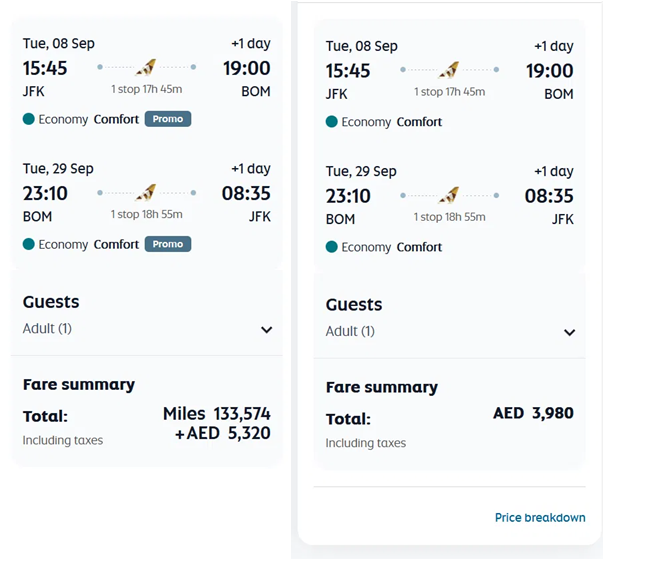Click teal Economy dot on right outbound flight
The image size is (663, 567).
(x=332, y=122)
